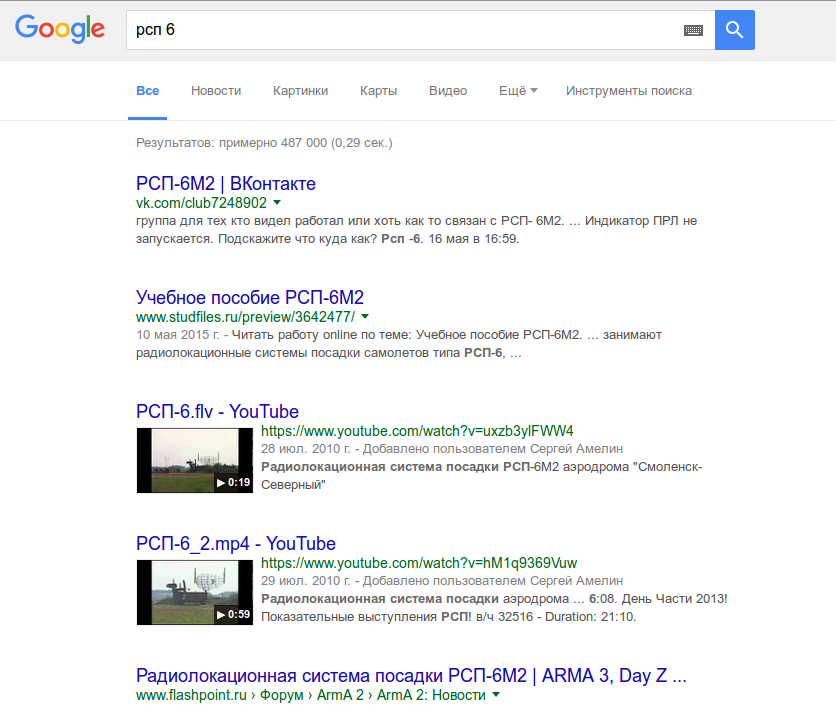
Task: Click the snippet line with Duration: 21:10
Action: click(448, 617)
